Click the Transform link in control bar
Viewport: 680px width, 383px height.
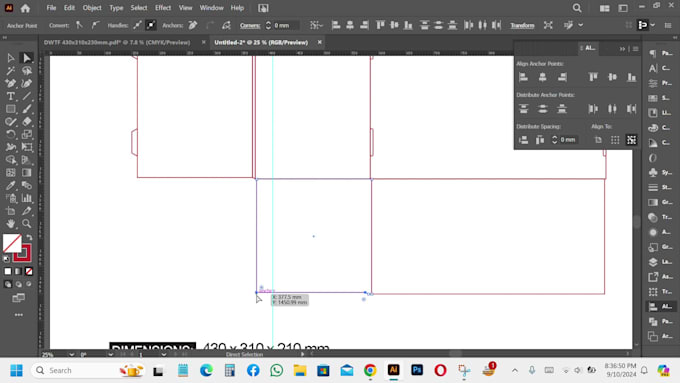coord(522,26)
